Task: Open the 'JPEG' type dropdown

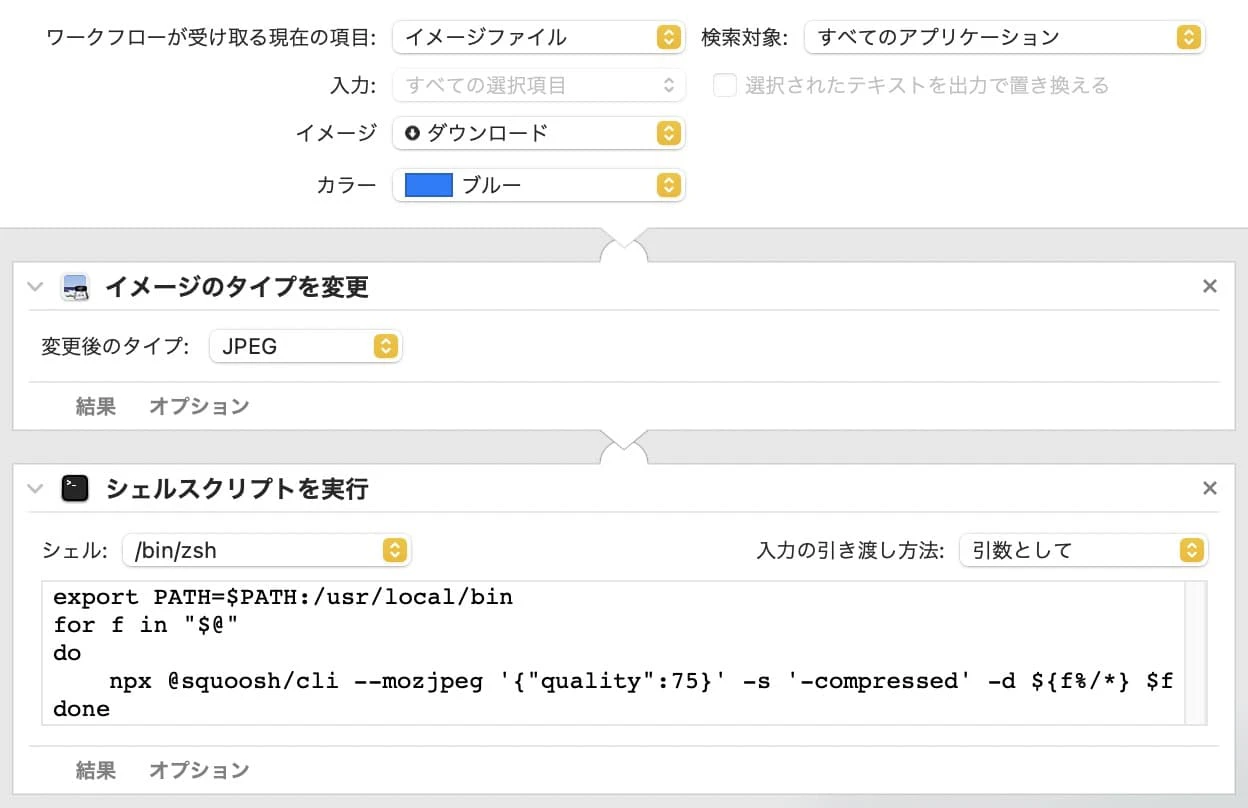Action: point(305,346)
